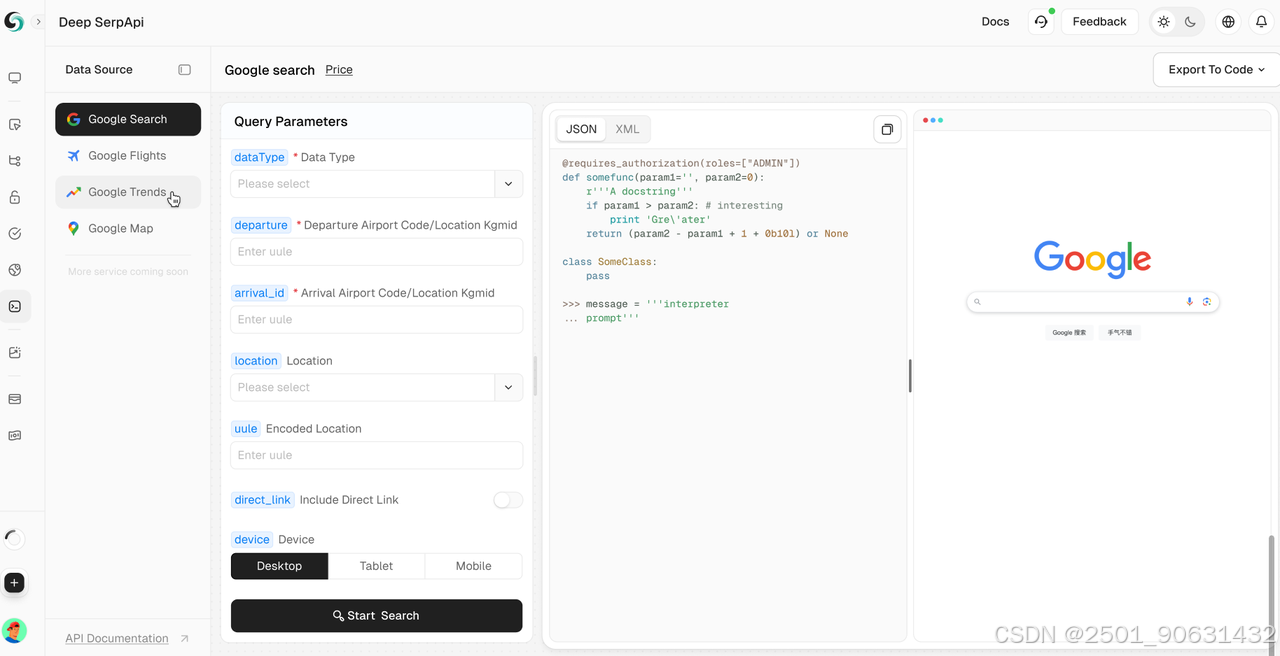
Task: Switch to dark theme moon icon
Action: pyautogui.click(x=1190, y=22)
